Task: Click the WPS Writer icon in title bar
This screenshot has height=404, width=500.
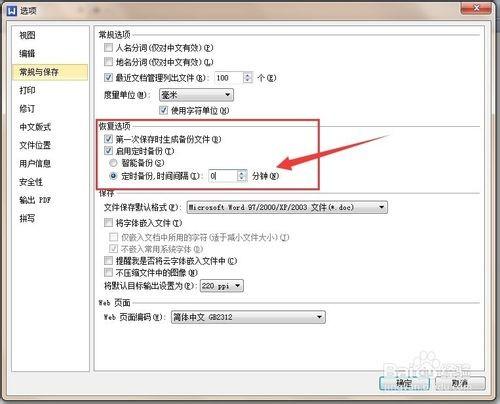Action: click(12, 11)
